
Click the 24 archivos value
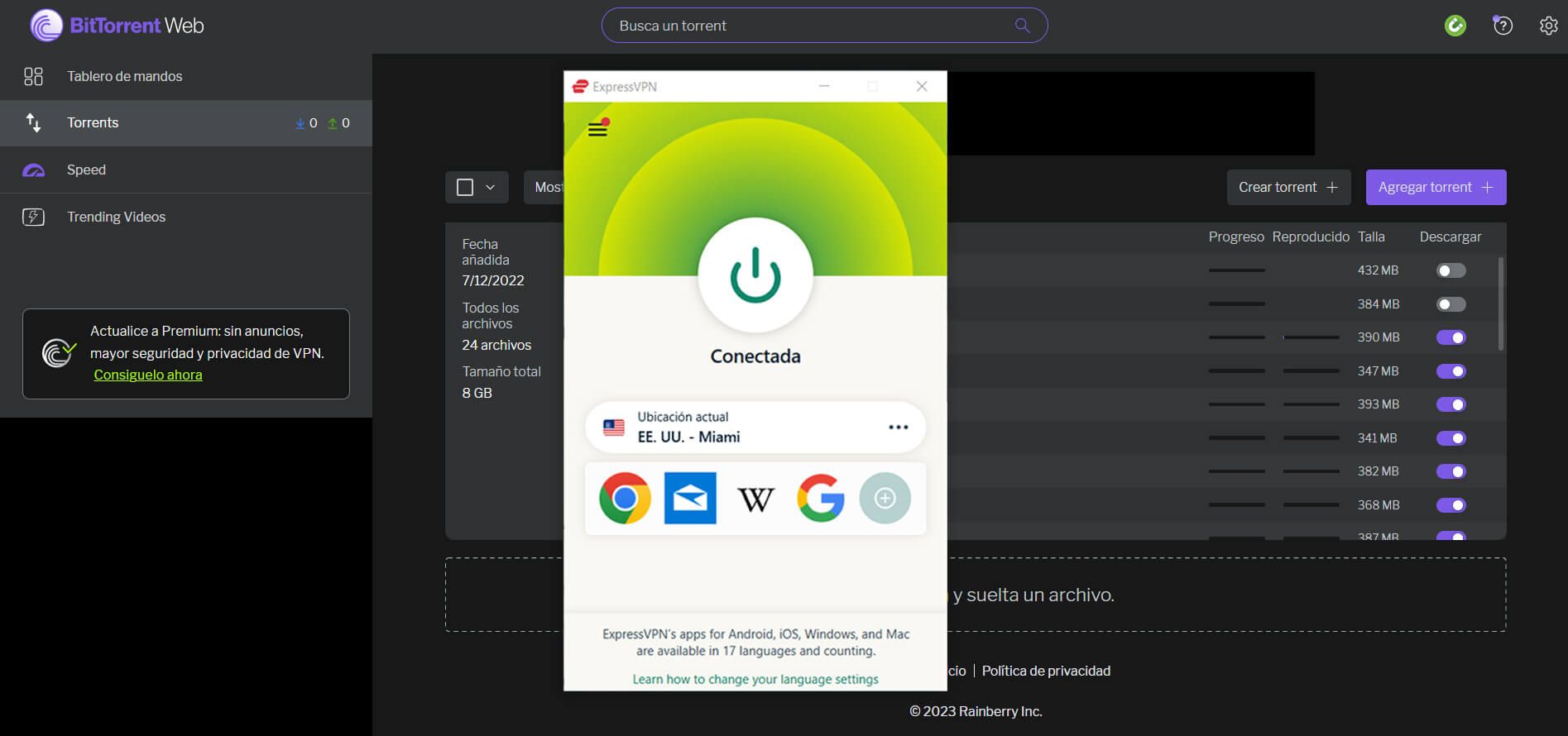[496, 345]
